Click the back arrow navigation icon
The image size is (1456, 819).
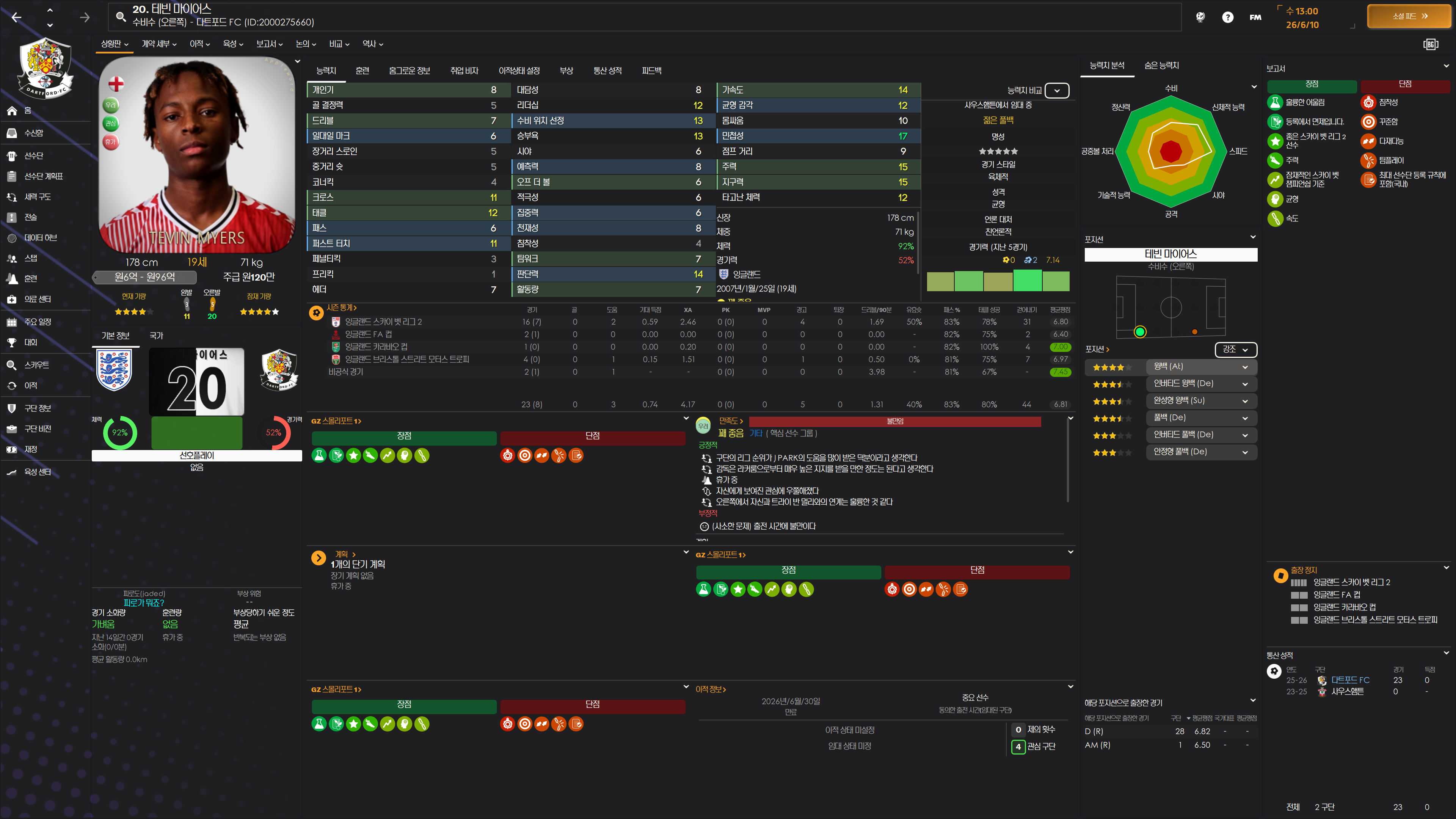pyautogui.click(x=16, y=17)
